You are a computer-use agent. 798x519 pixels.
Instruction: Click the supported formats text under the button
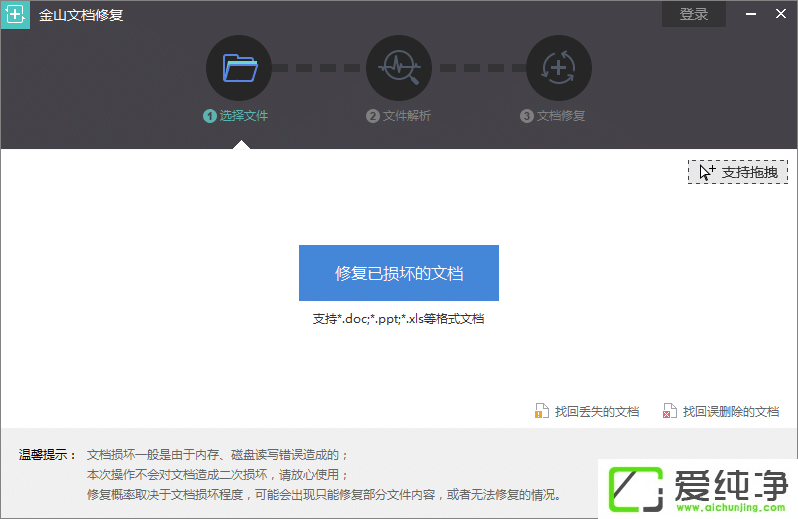(x=398, y=319)
